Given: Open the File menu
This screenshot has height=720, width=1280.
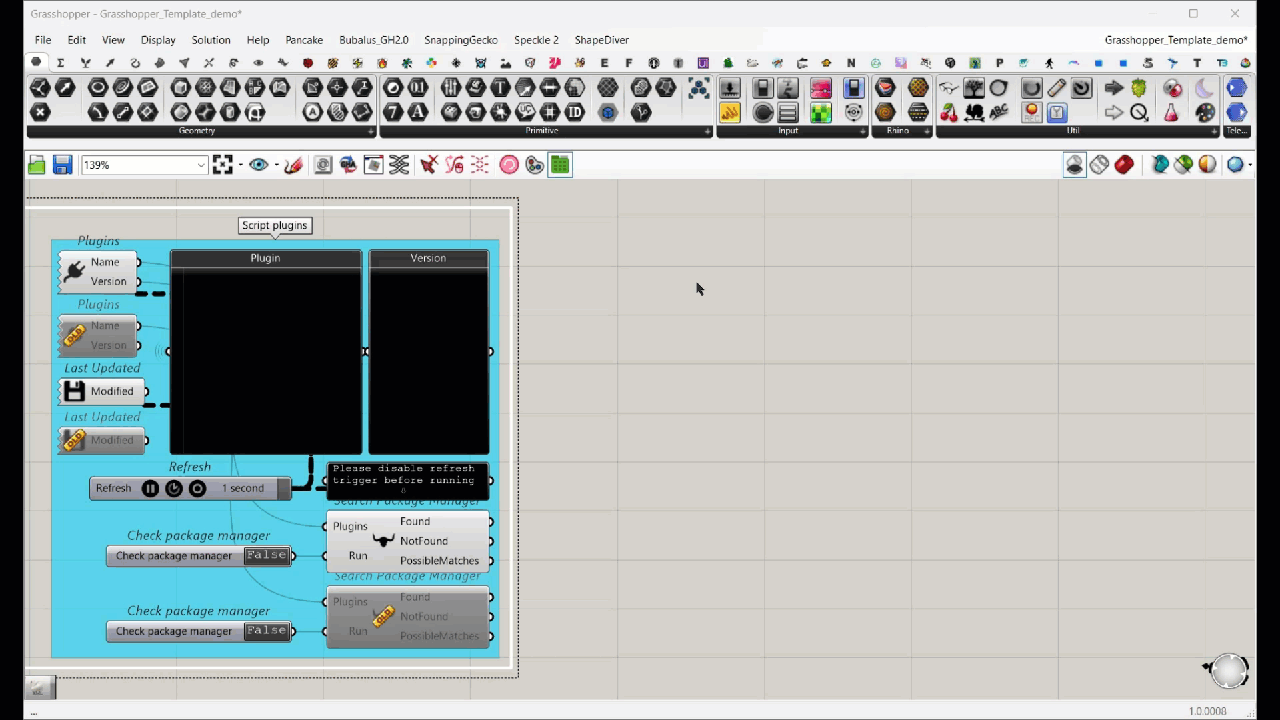Looking at the screenshot, I should coord(43,40).
